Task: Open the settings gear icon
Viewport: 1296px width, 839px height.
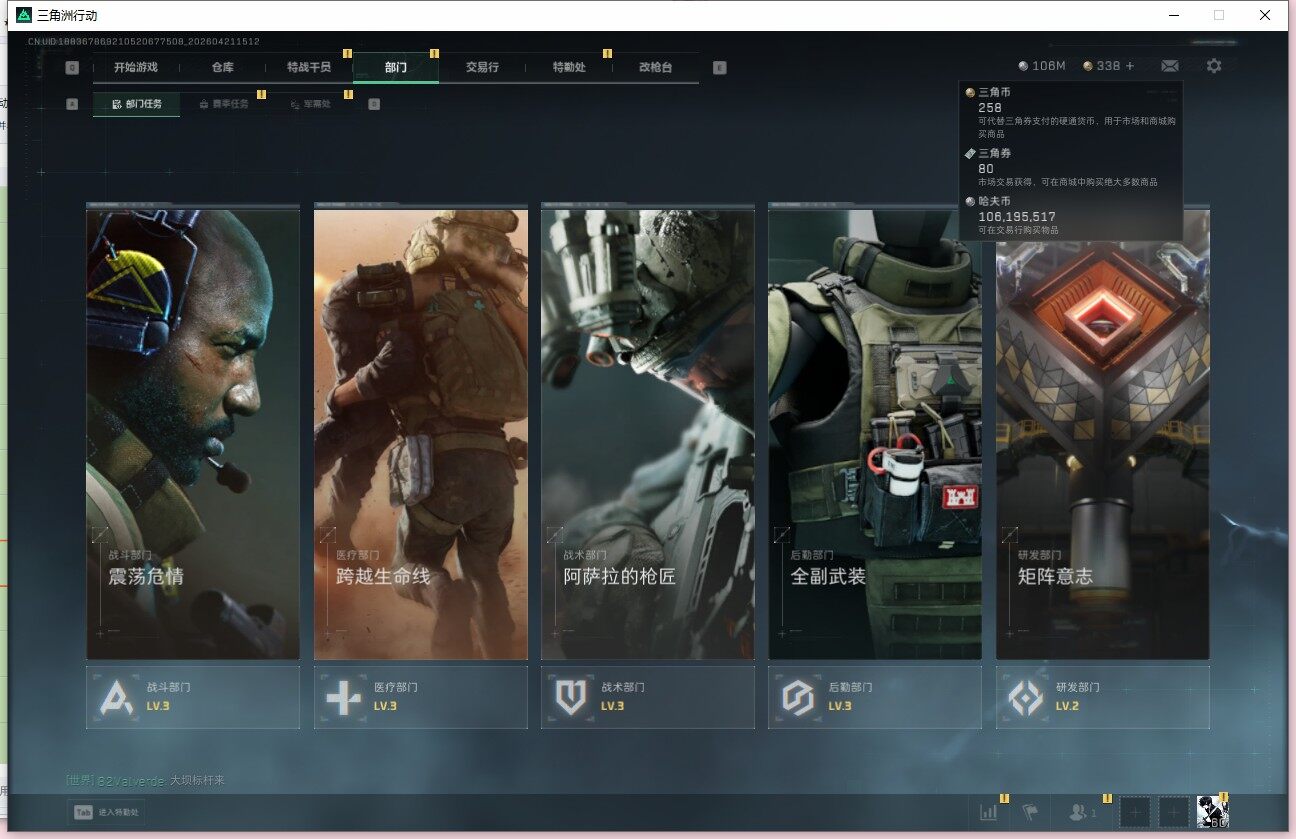Action: coord(1214,66)
